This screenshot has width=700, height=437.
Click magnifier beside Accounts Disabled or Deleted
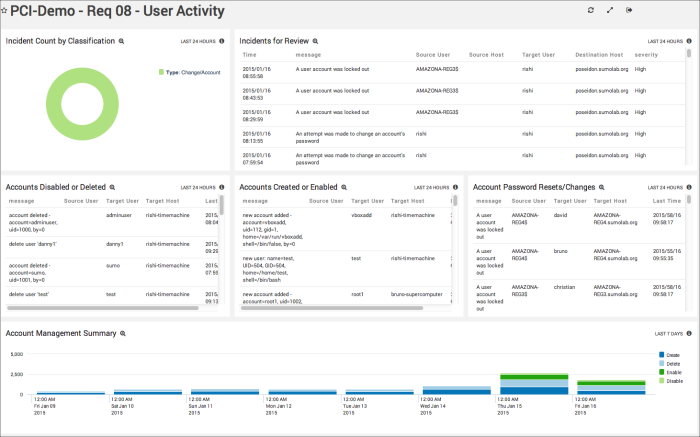(112, 187)
